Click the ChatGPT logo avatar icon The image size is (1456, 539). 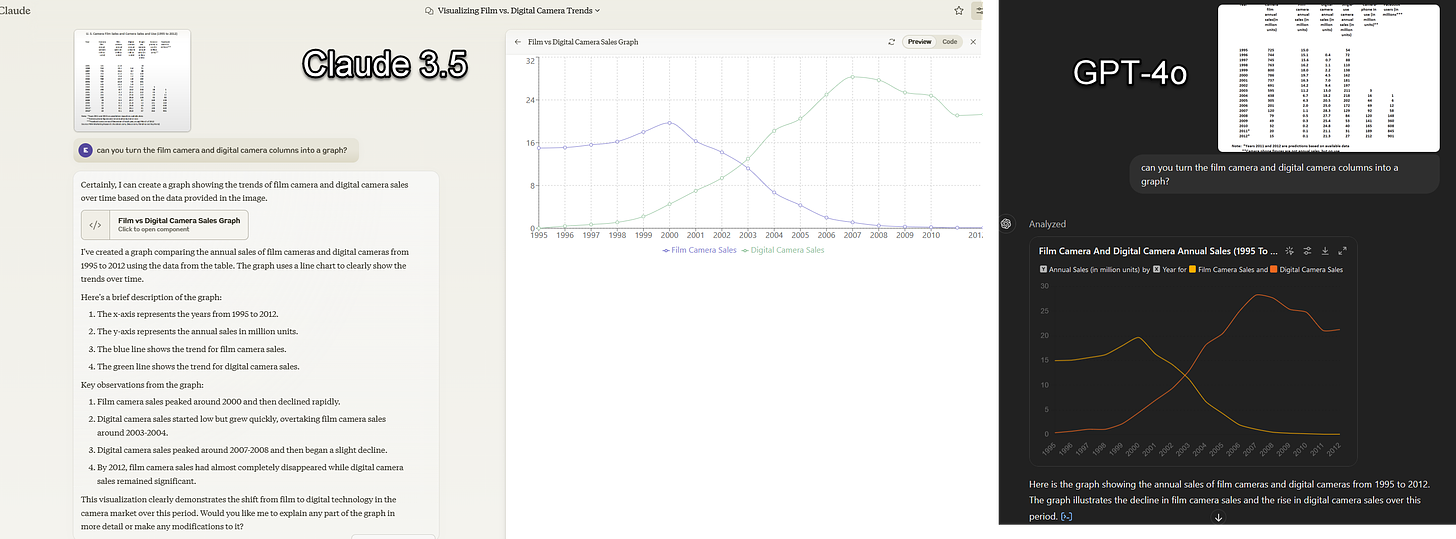point(1008,224)
